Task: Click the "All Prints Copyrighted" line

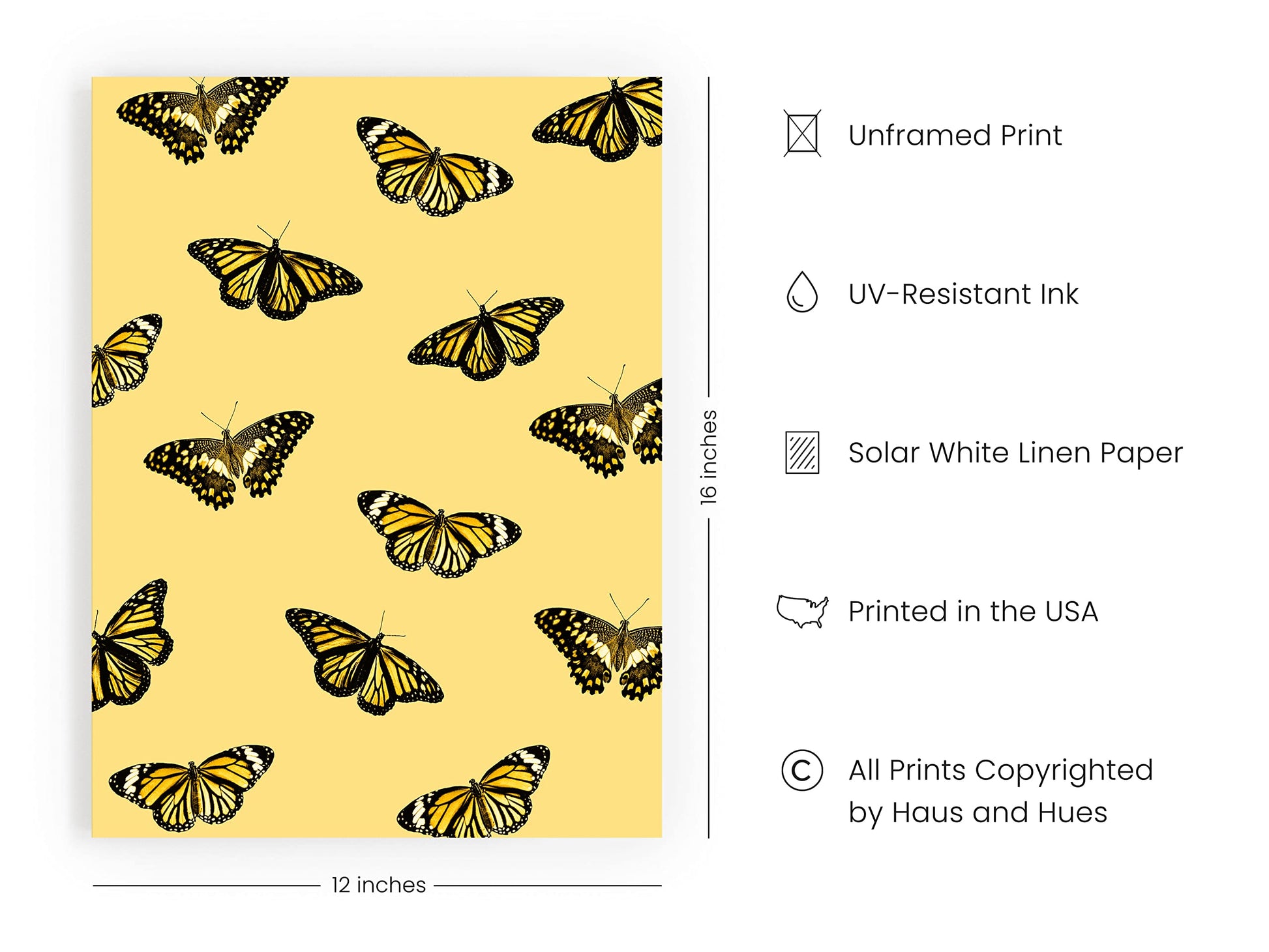Action: pyautogui.click(x=1000, y=770)
